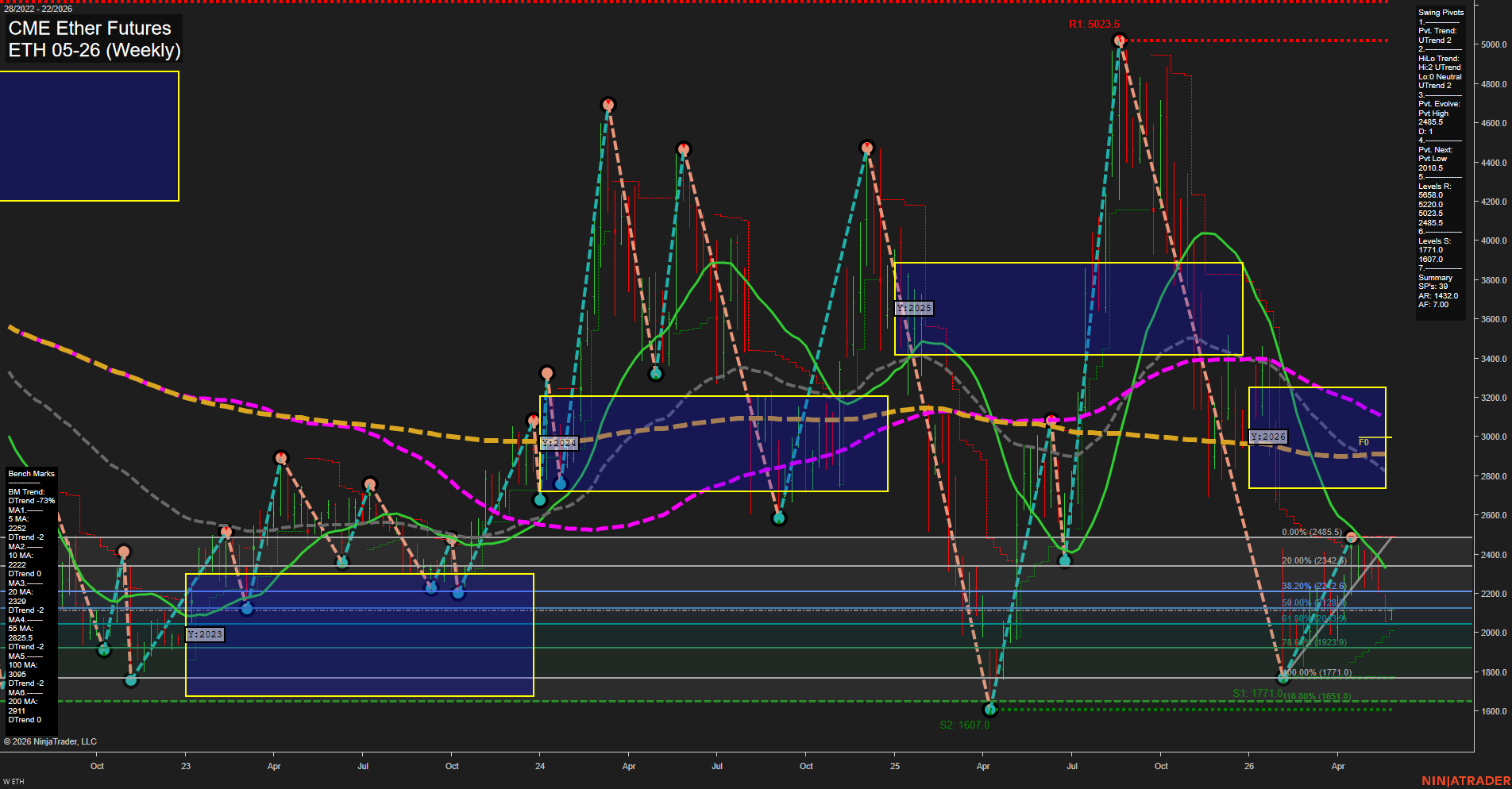
Task: Click the 100 MA: label
Action: (x=22, y=665)
